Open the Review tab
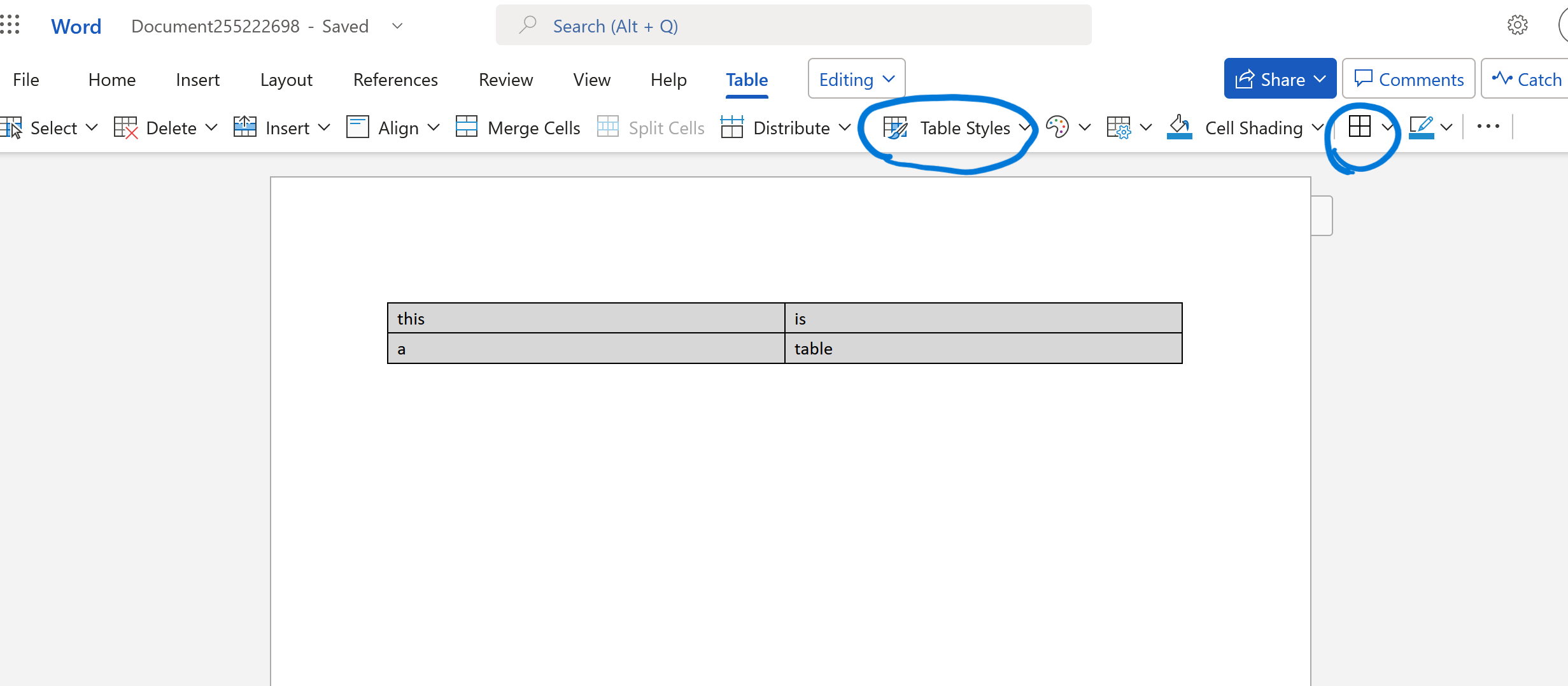The height and width of the screenshot is (686, 1568). [505, 79]
